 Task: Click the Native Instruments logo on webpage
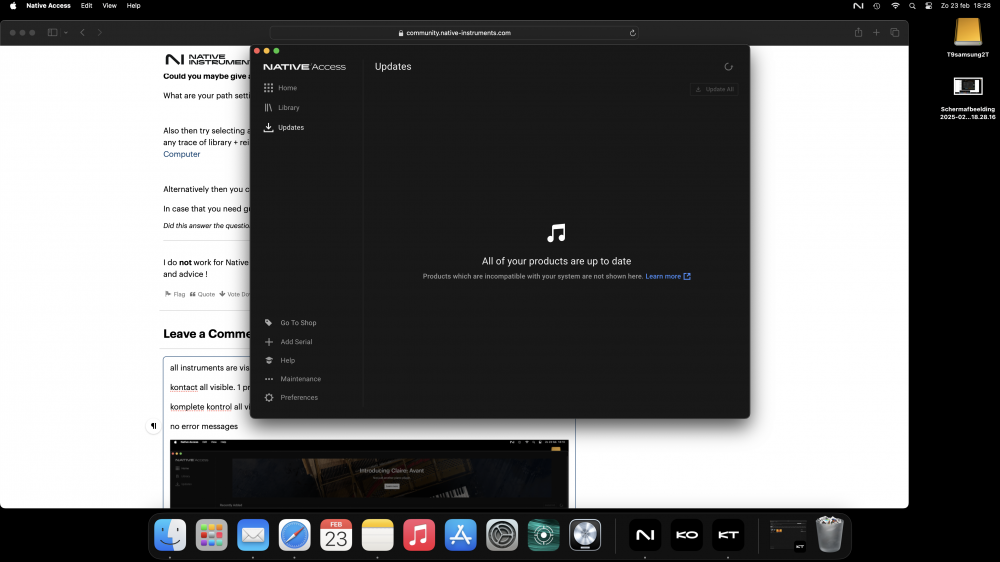click(x=207, y=59)
